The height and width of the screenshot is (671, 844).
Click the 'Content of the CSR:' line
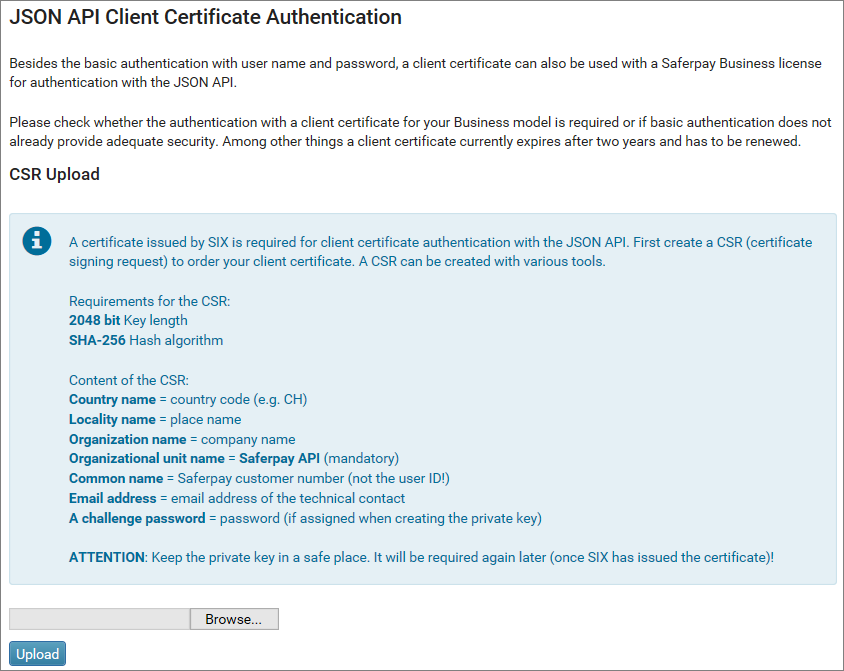tap(129, 380)
